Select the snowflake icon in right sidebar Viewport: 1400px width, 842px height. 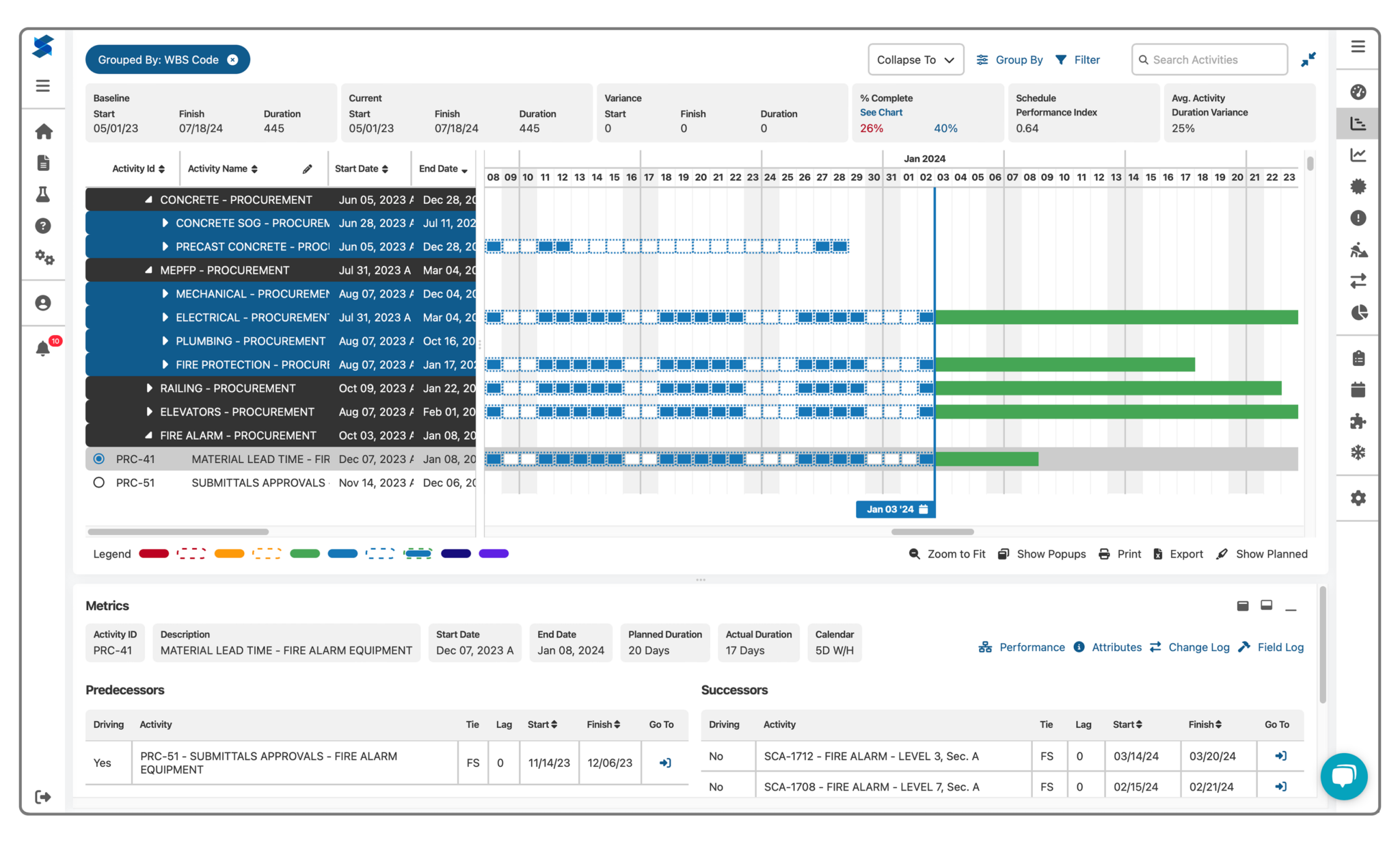pyautogui.click(x=1358, y=452)
